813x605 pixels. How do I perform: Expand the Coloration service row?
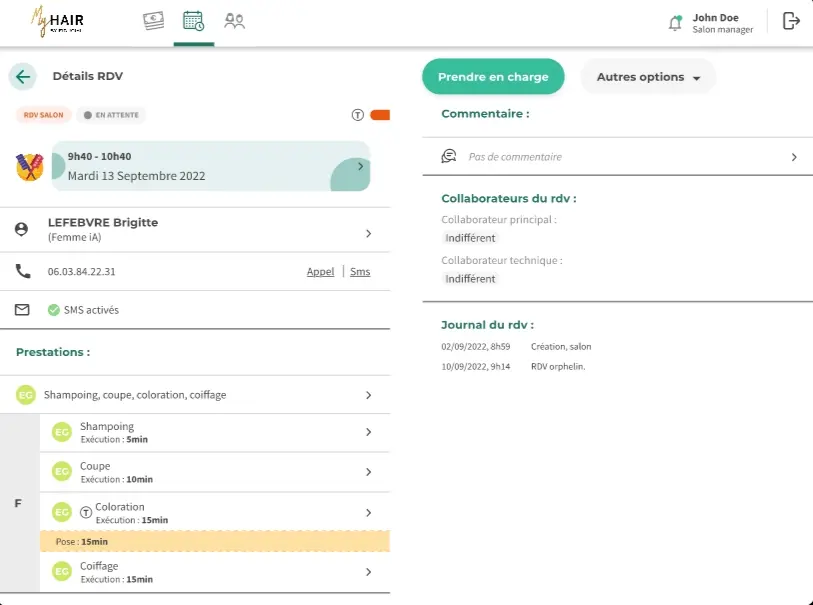368,513
